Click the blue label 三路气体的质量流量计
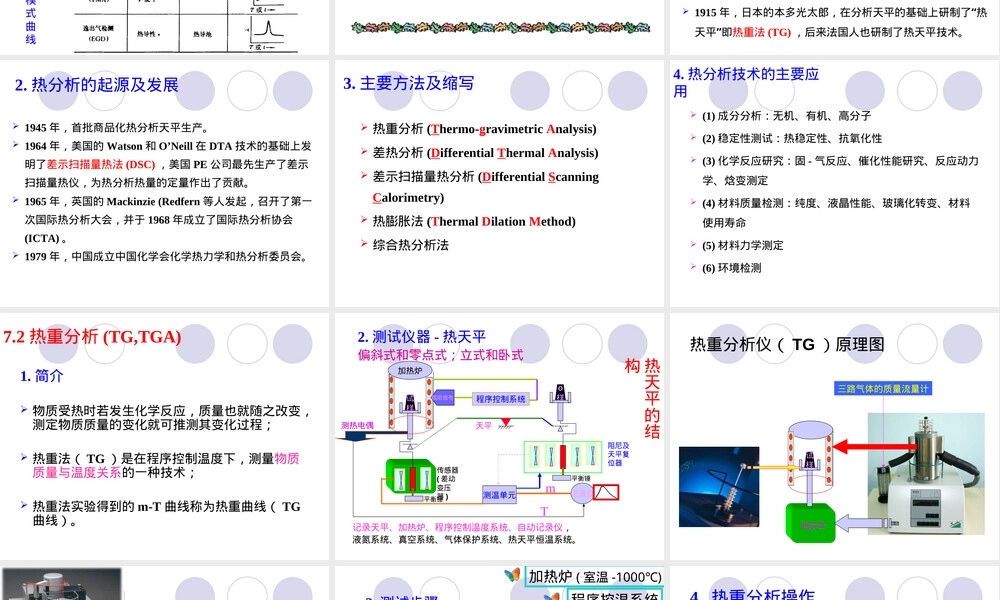The height and width of the screenshot is (600, 1000). pos(883,388)
